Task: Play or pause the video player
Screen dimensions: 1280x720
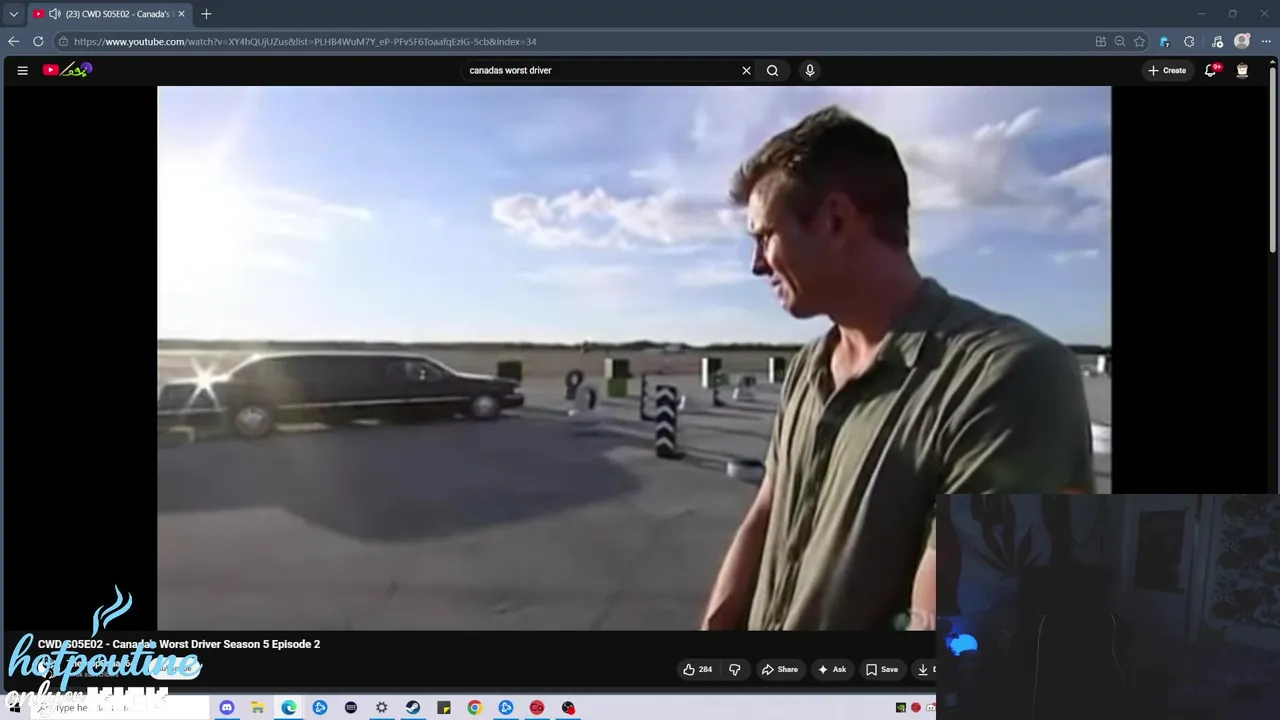Action: (x=634, y=358)
